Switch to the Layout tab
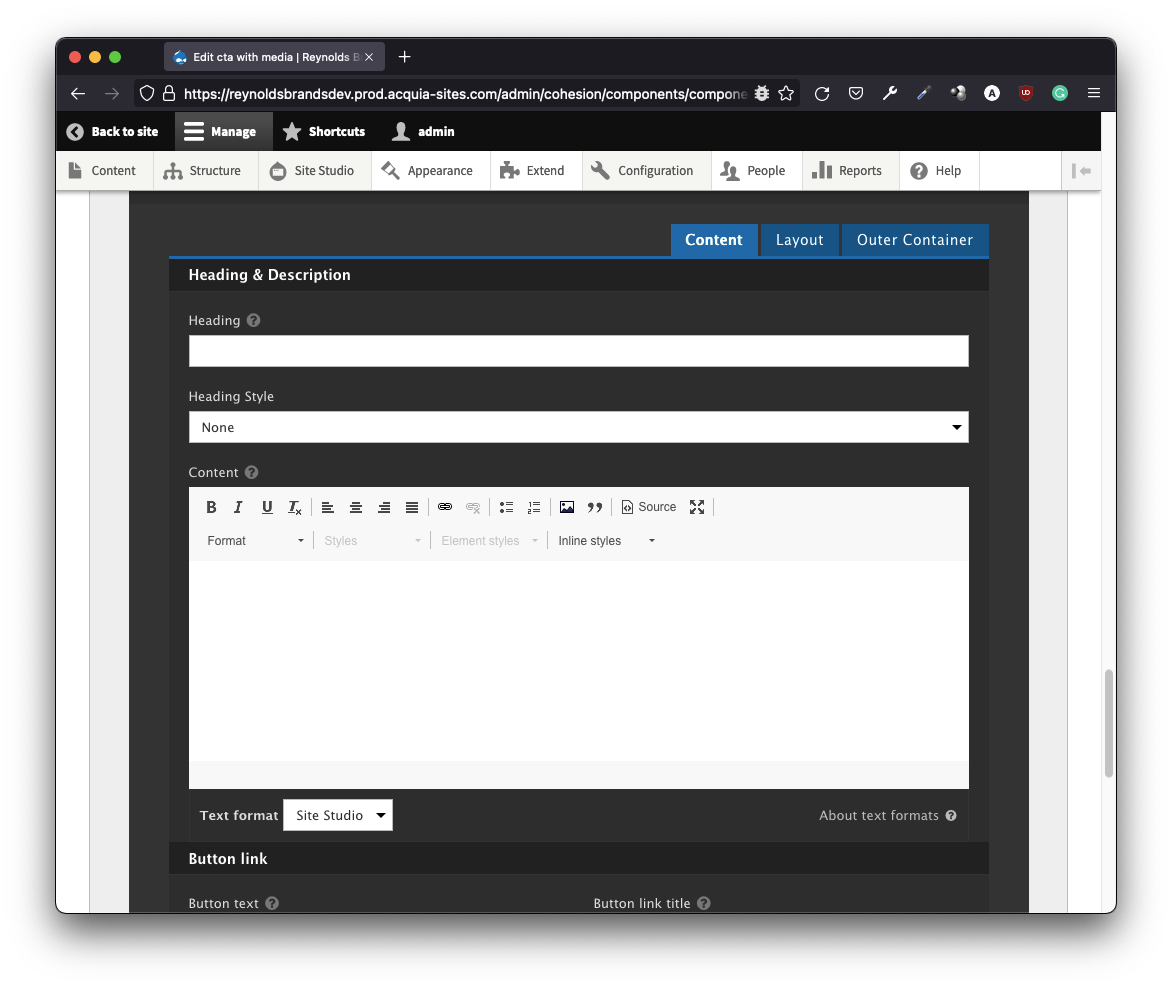This screenshot has width=1172, height=987. pos(799,240)
